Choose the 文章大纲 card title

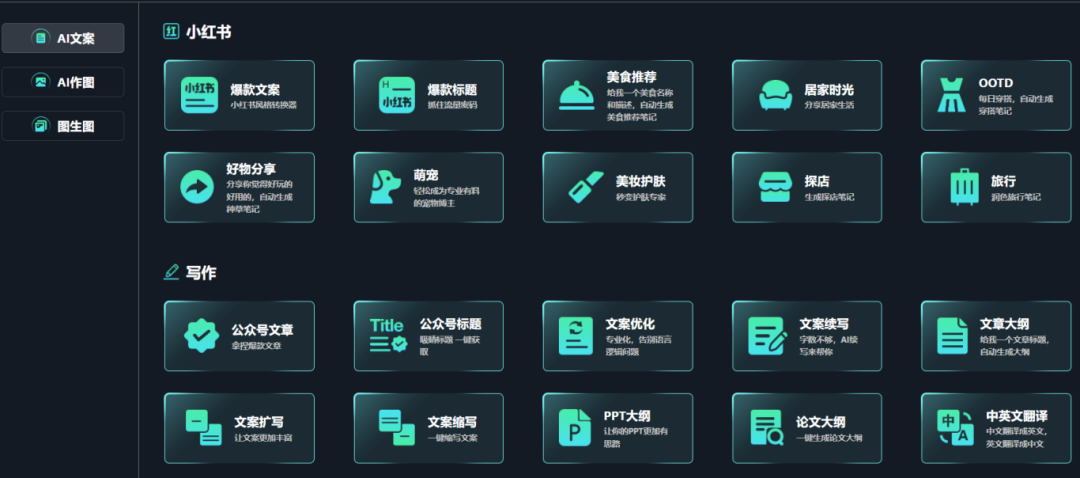pyautogui.click(x=1005, y=324)
